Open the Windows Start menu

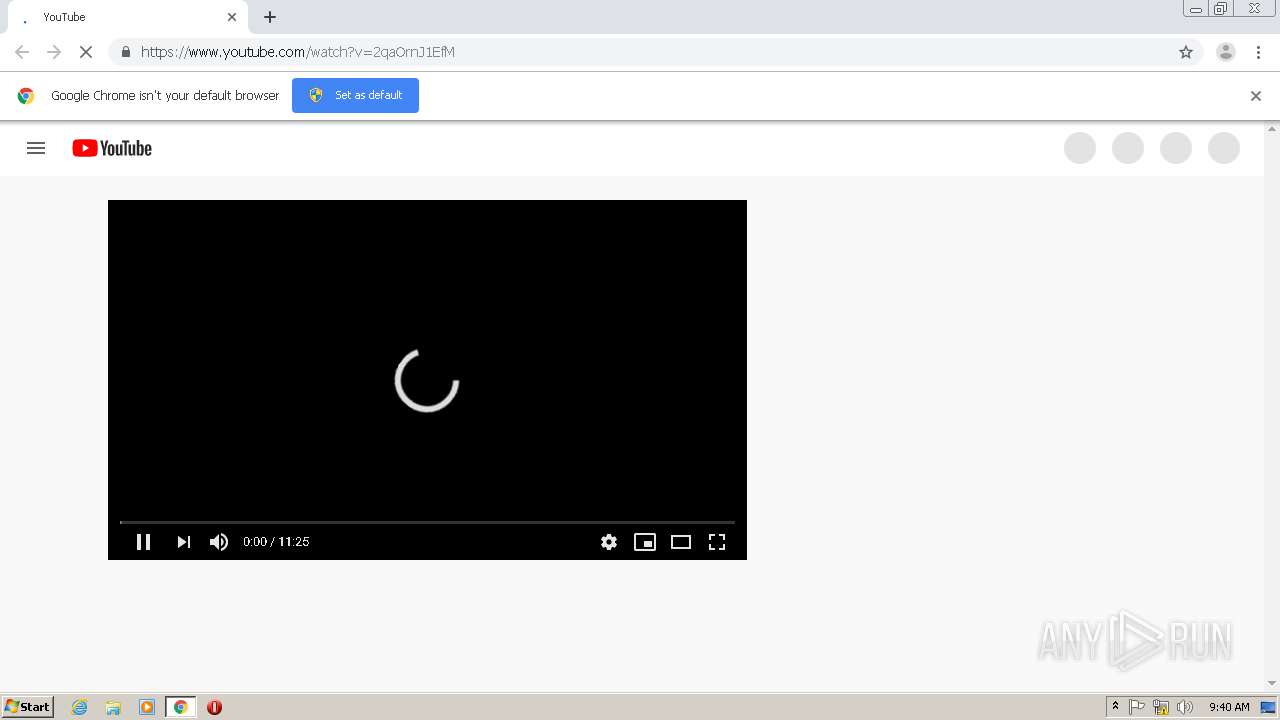(28, 707)
